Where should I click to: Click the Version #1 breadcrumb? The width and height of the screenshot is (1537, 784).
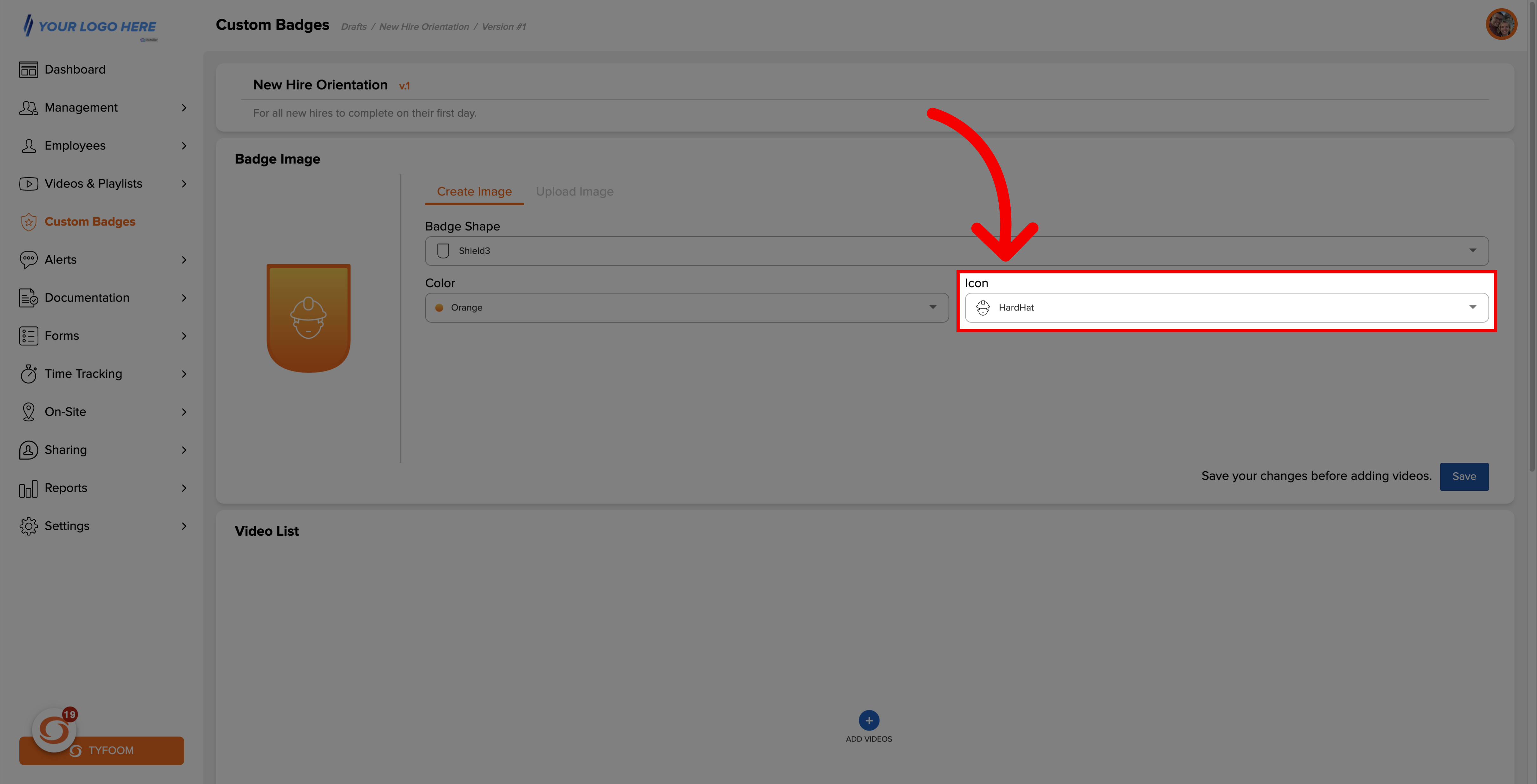[x=503, y=27]
